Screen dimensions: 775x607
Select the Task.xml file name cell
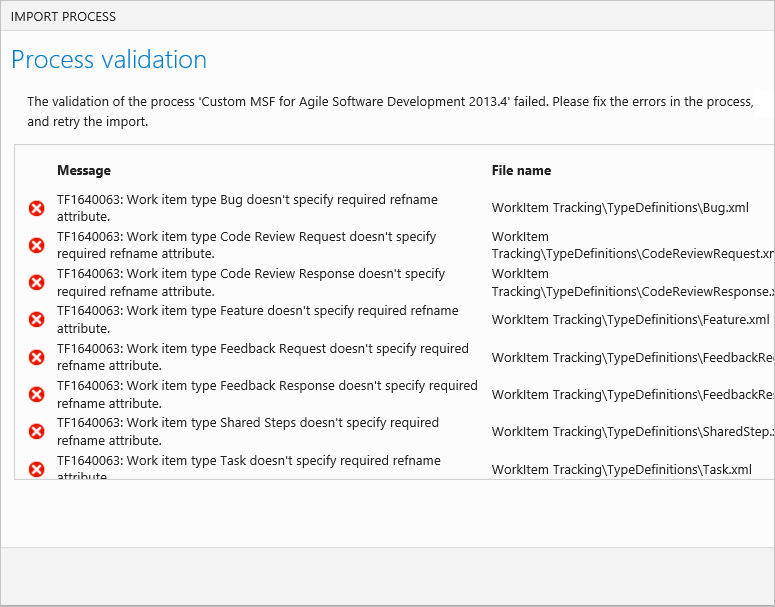pos(621,469)
